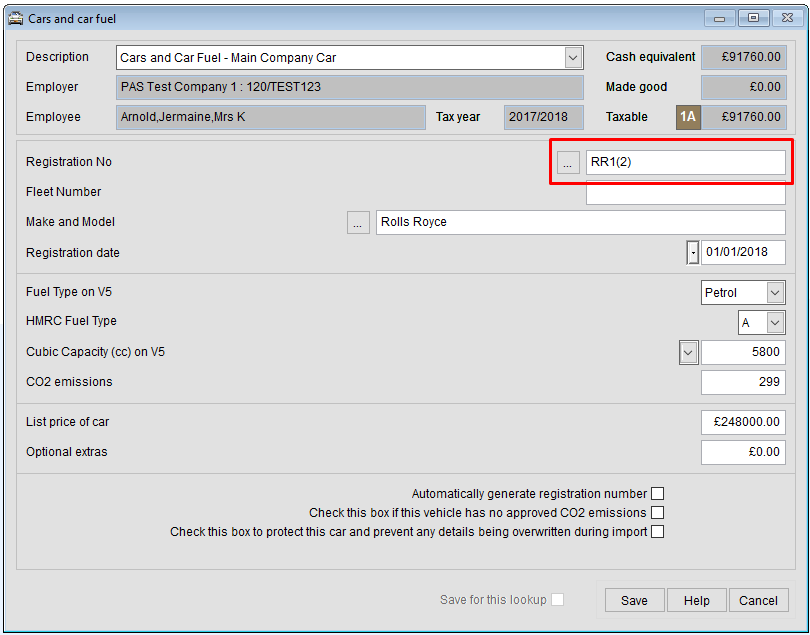This screenshot has width=810, height=635.
Task: Close the Cars and car fuel window
Action: point(787,18)
